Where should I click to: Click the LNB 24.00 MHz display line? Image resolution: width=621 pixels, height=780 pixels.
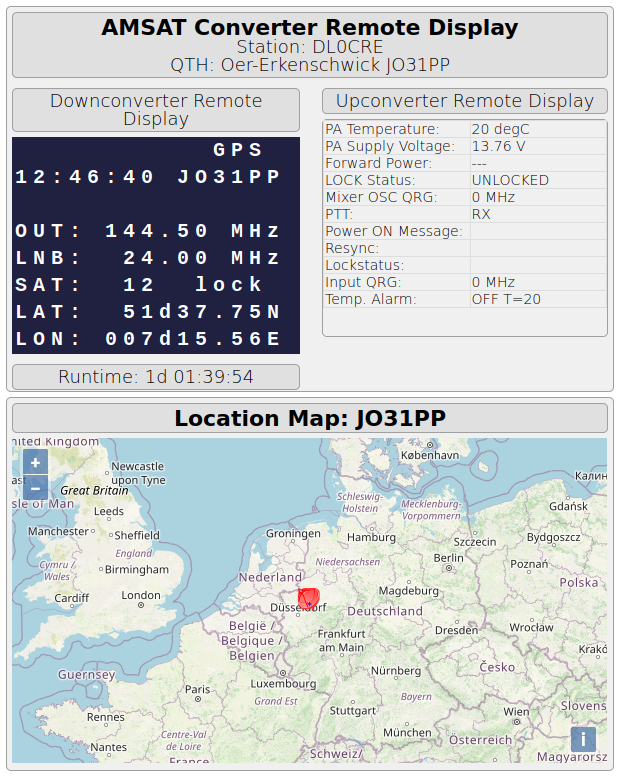pyautogui.click(x=148, y=258)
